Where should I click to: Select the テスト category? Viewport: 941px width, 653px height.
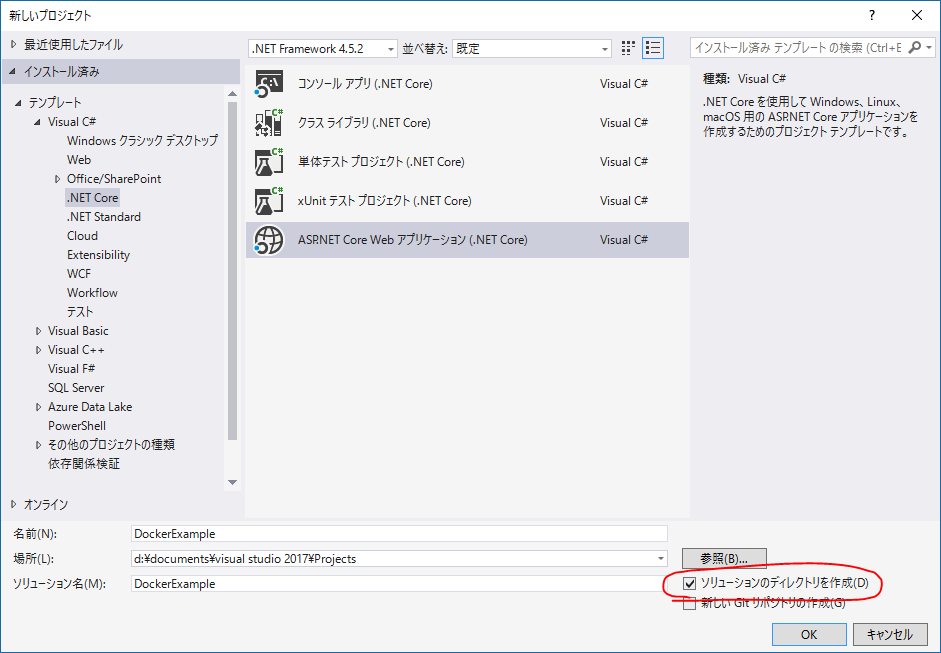[80, 311]
